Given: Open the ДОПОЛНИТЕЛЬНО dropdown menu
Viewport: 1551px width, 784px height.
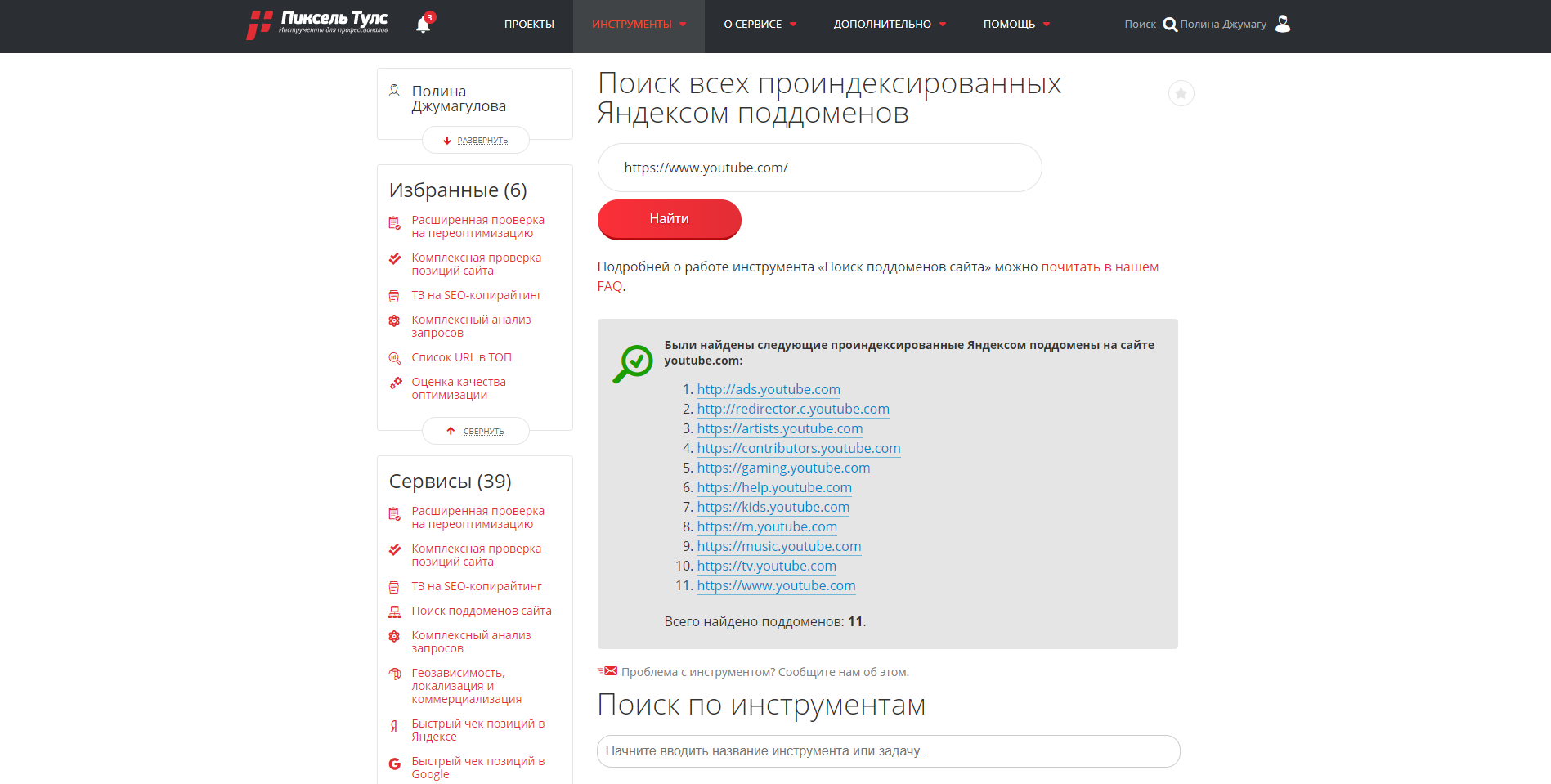Looking at the screenshot, I should tap(890, 25).
